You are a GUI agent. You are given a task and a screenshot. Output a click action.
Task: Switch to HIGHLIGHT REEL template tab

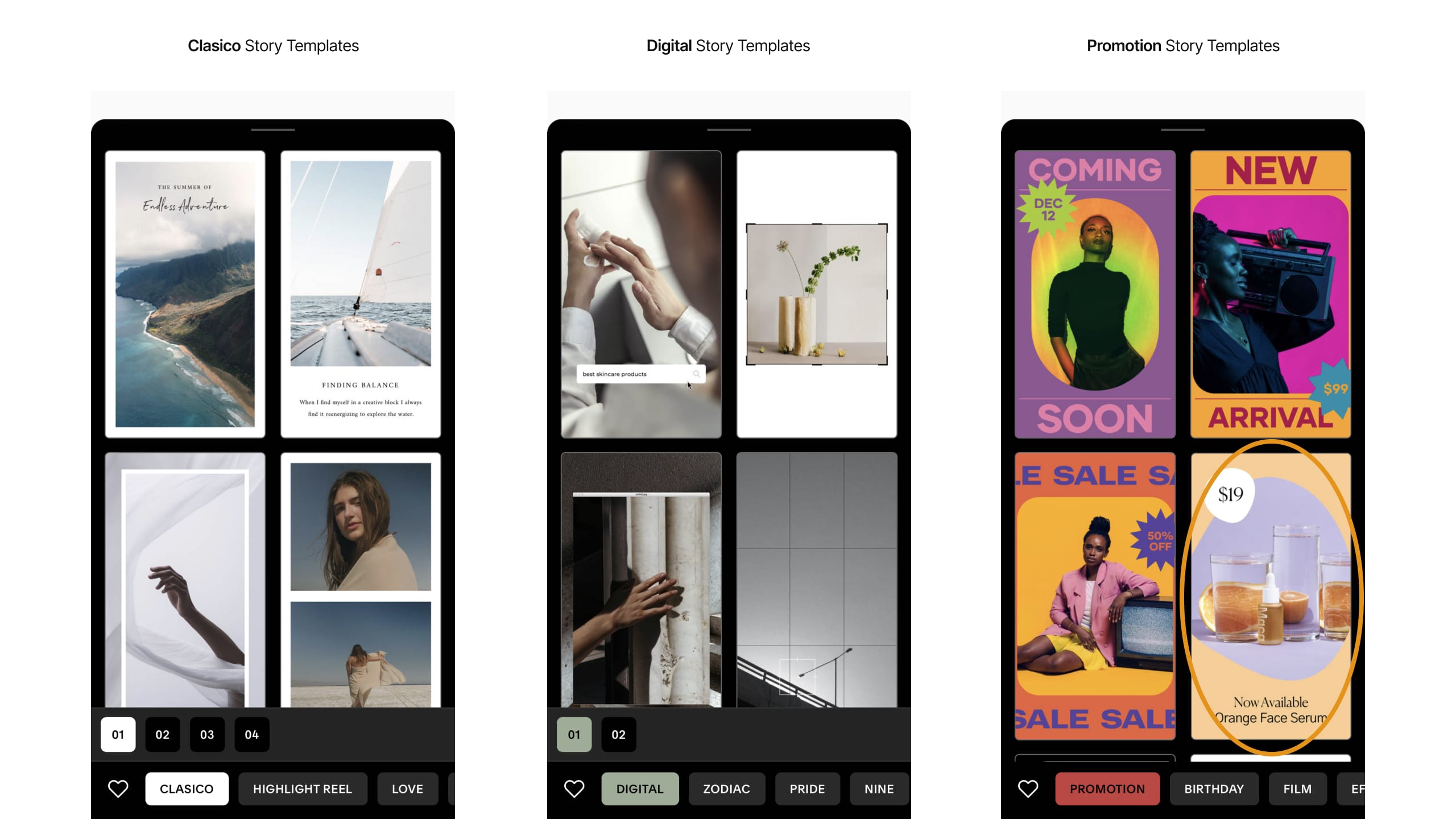pyautogui.click(x=302, y=789)
